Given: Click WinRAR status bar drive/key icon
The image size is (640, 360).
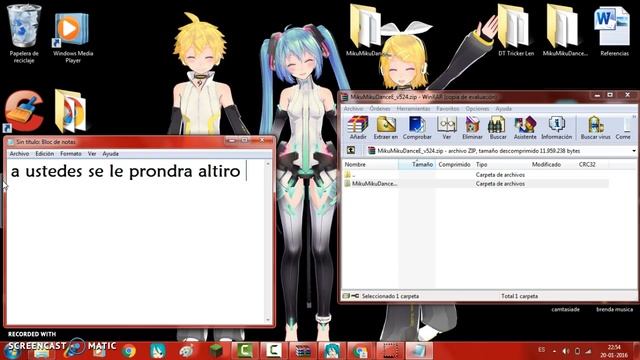Looking at the screenshot, I should [x=351, y=296].
